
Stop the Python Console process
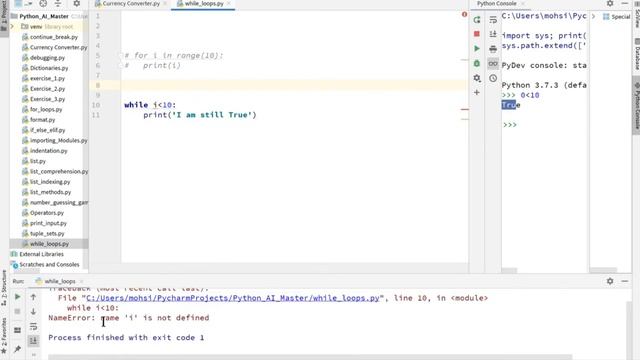click(477, 34)
